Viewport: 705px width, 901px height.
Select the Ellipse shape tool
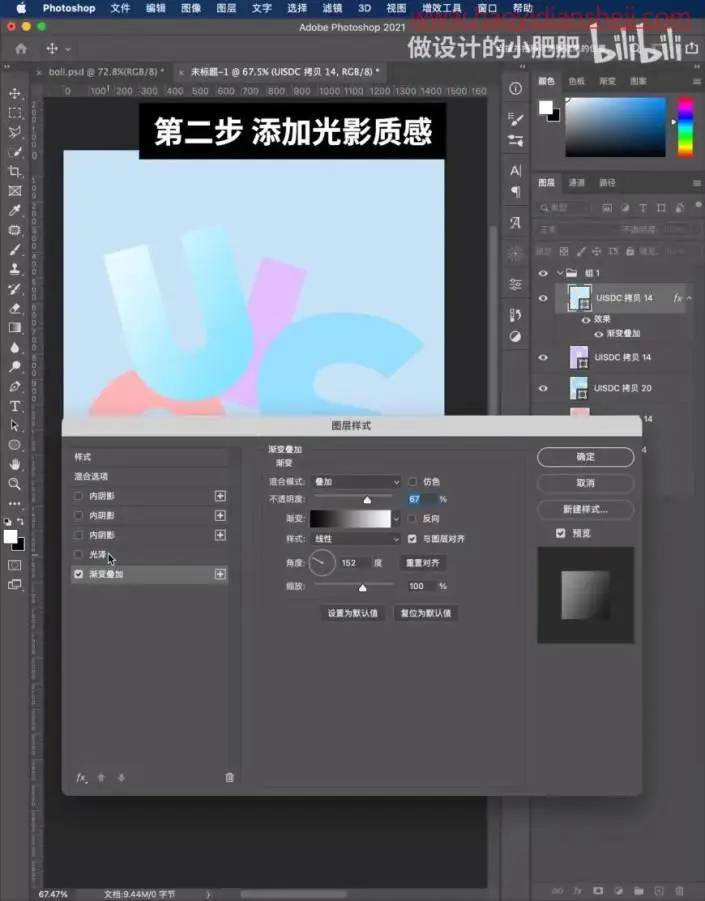16,445
